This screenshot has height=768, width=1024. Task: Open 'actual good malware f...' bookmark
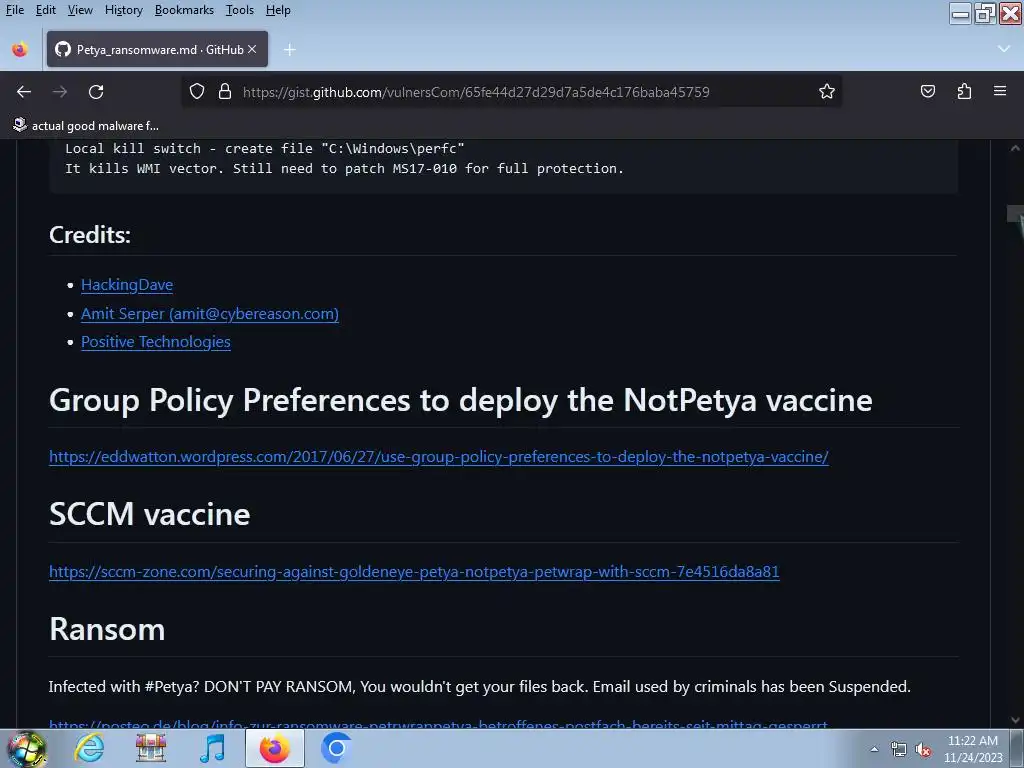[x=86, y=125]
